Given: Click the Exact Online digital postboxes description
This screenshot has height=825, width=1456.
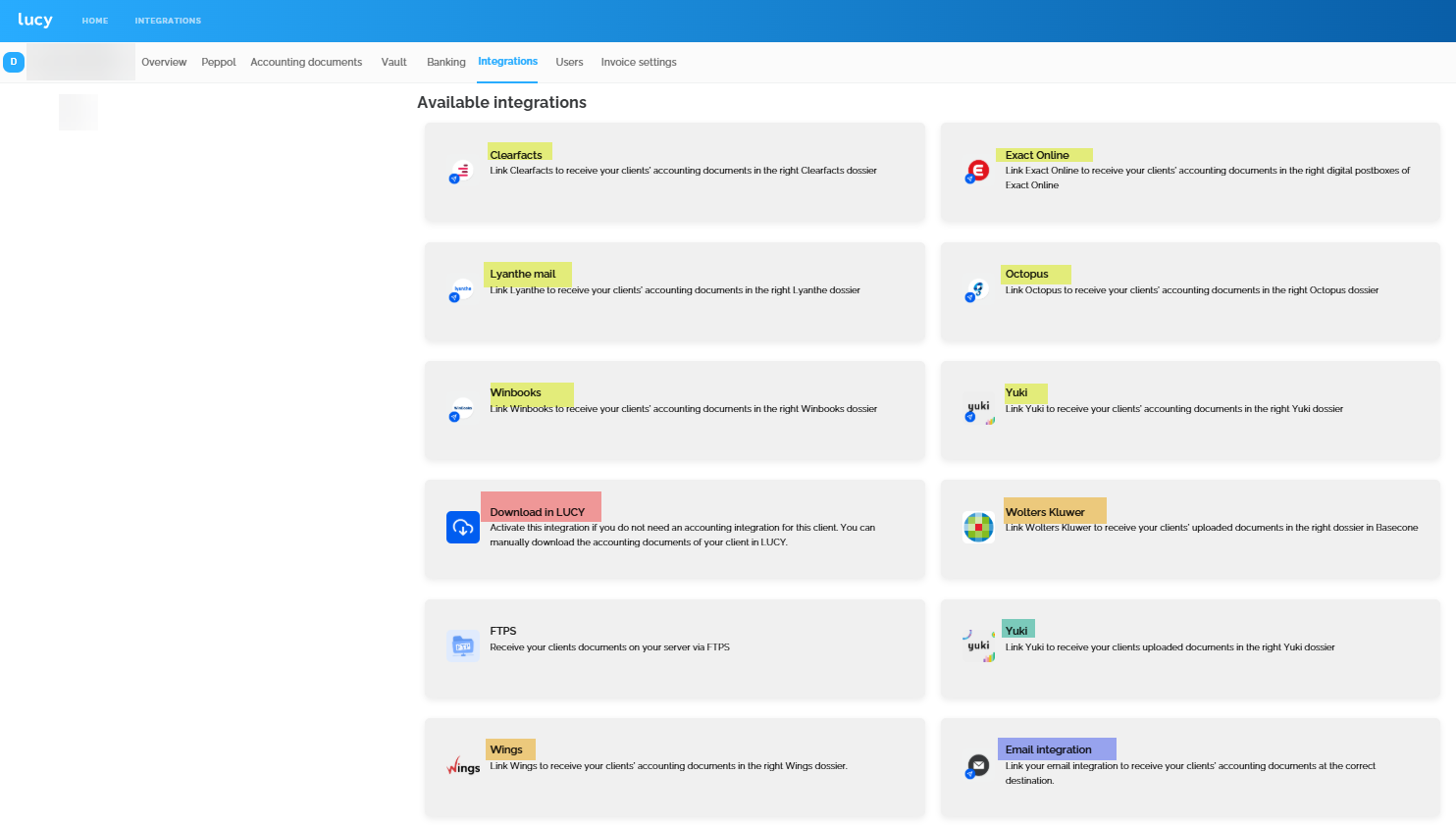Looking at the screenshot, I should tap(1208, 178).
